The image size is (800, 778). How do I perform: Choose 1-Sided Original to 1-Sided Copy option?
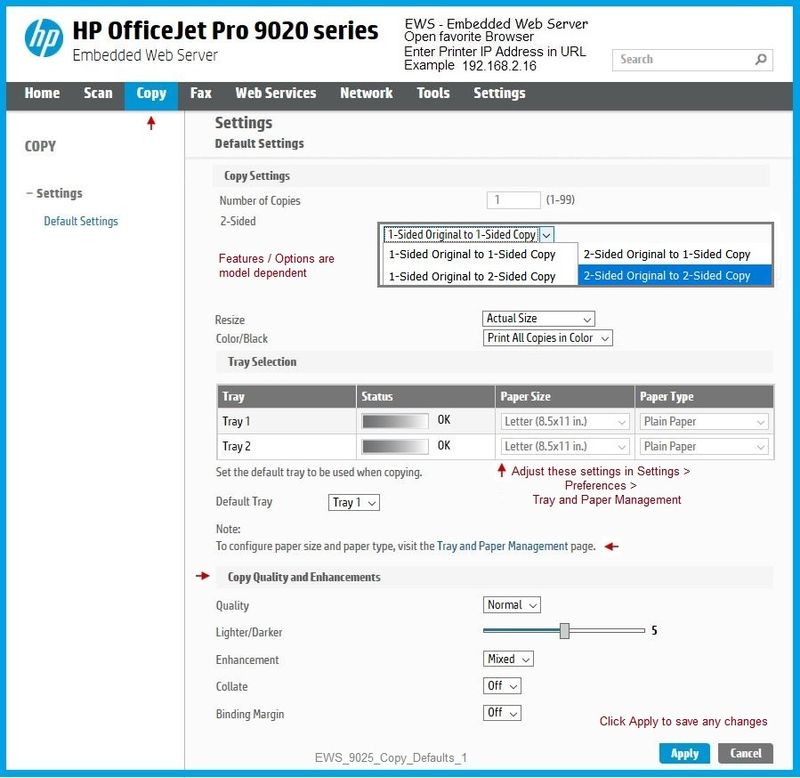472,255
